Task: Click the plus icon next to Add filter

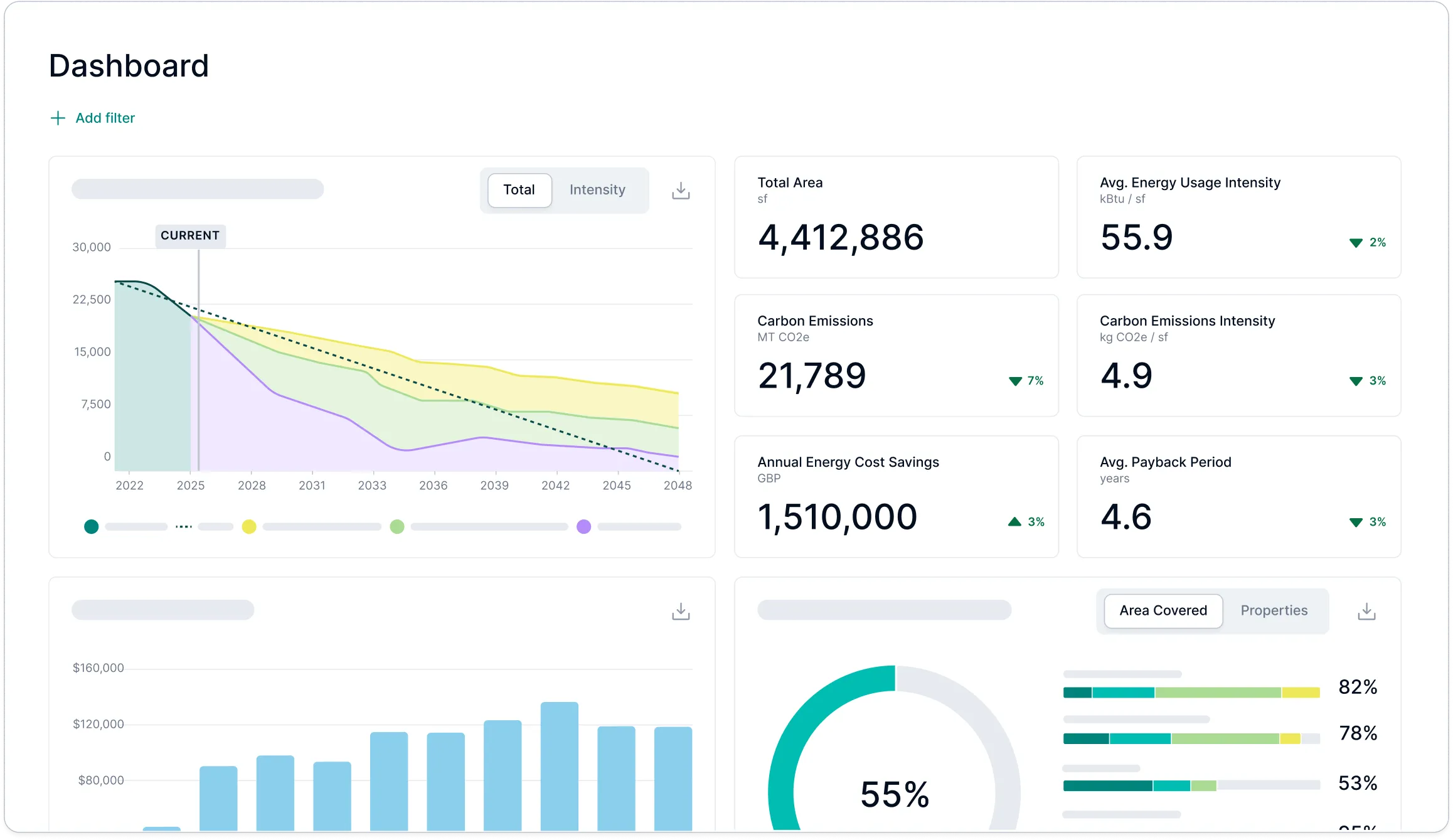Action: click(57, 118)
